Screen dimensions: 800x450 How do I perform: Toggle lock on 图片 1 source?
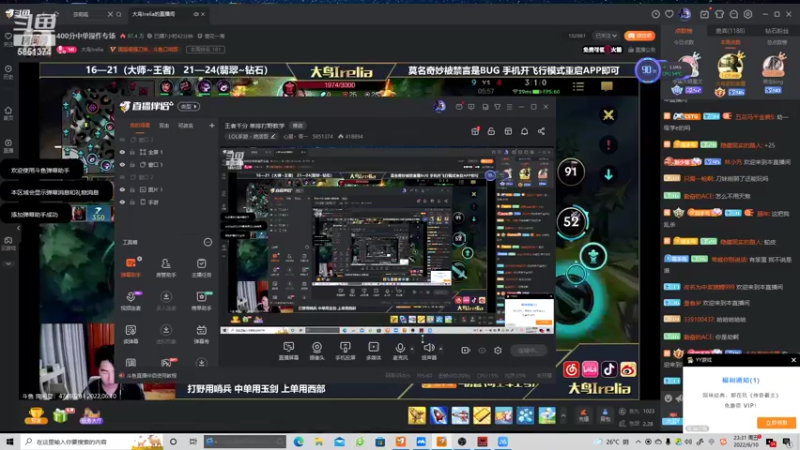[x=132, y=190]
